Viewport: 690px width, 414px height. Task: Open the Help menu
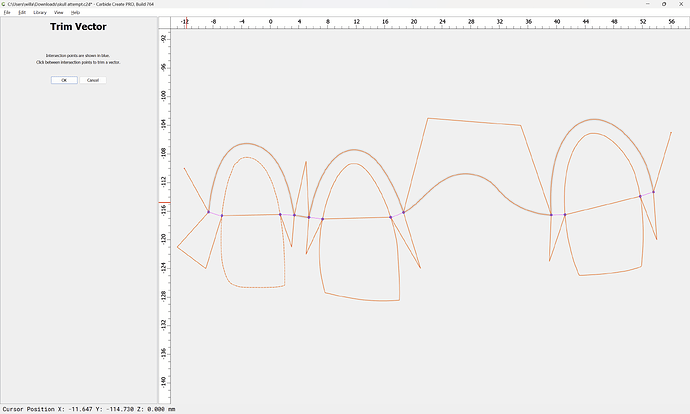[75, 12]
